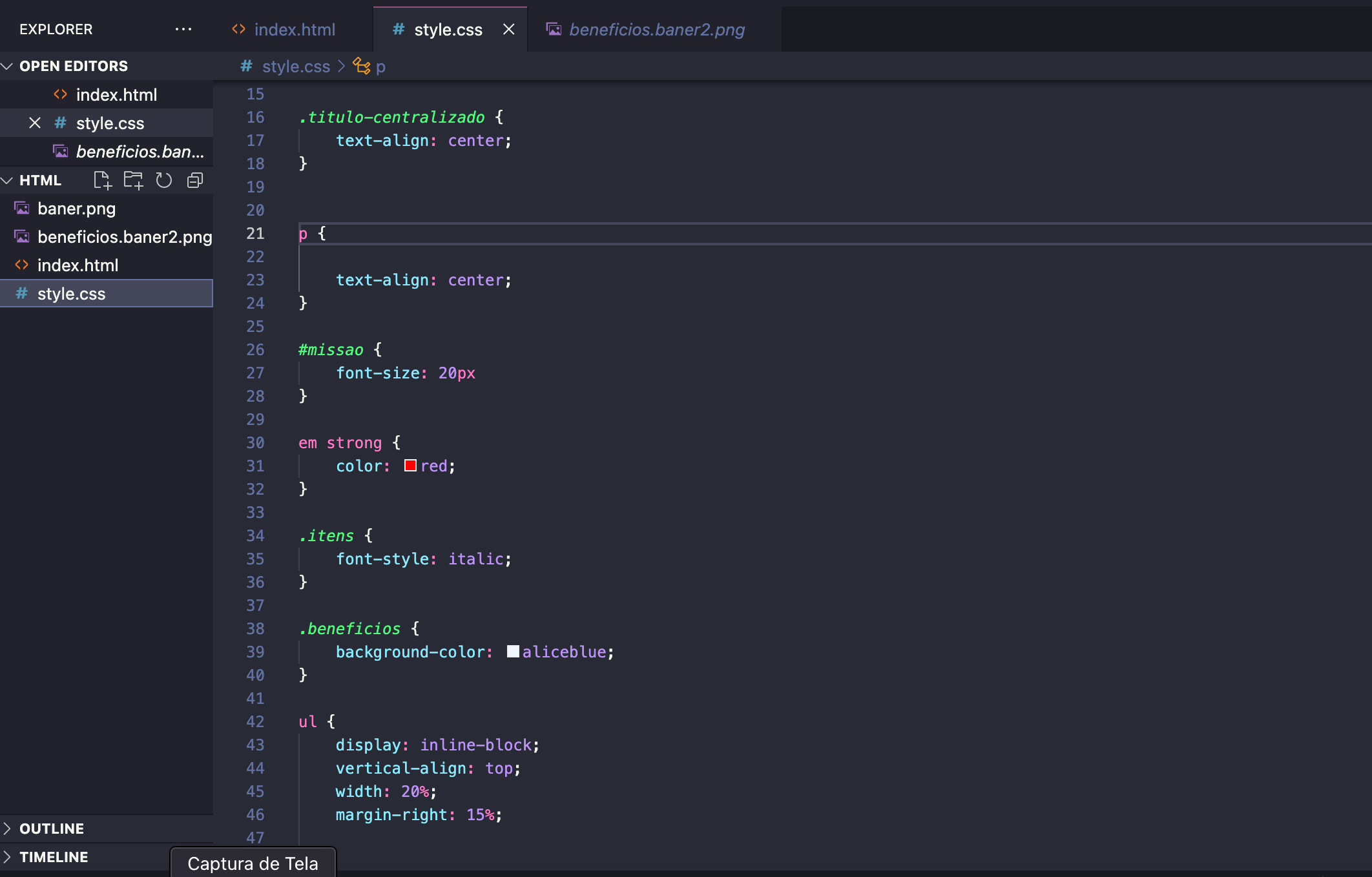The image size is (1372, 877).
Task: Refresh the HTML folder explorer
Action: click(164, 180)
